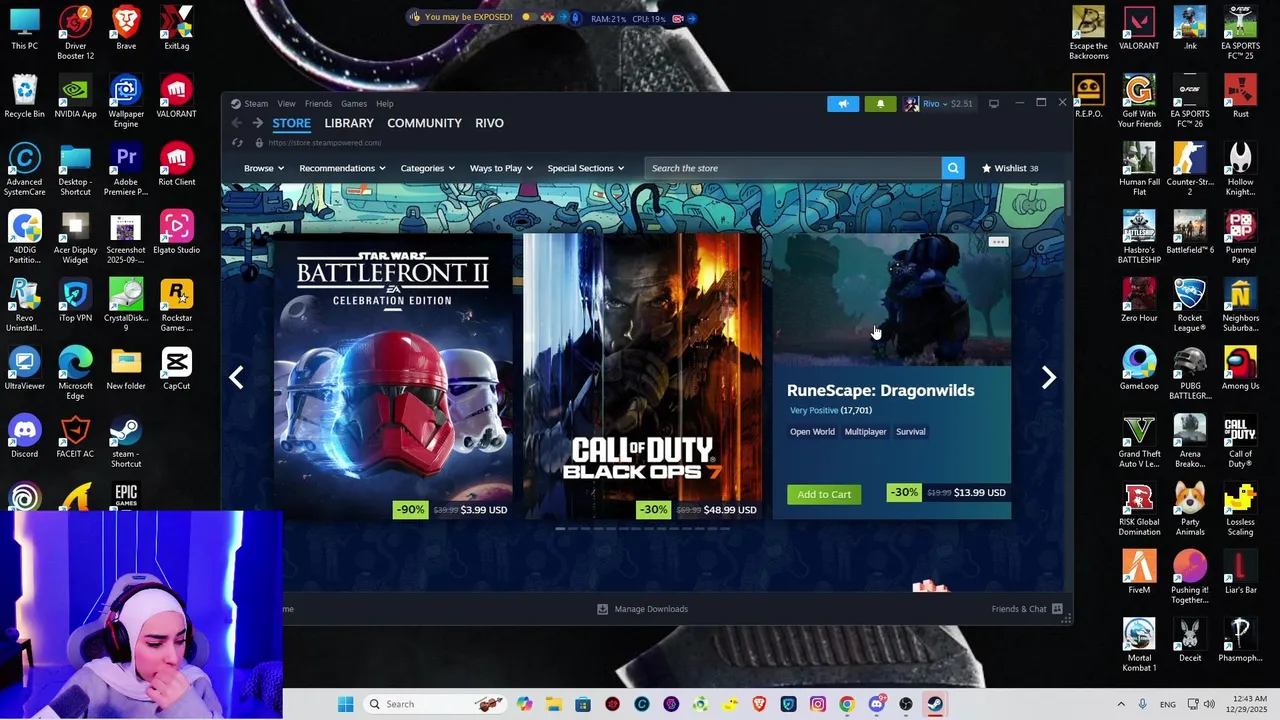Enter Steam Big Picture mode icon
The height and width of the screenshot is (720, 1280).
click(993, 104)
